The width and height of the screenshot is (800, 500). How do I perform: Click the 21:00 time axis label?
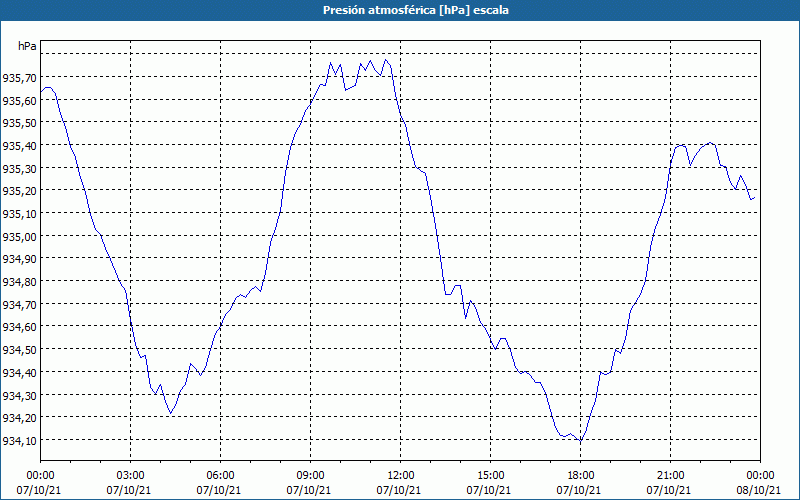click(x=670, y=476)
